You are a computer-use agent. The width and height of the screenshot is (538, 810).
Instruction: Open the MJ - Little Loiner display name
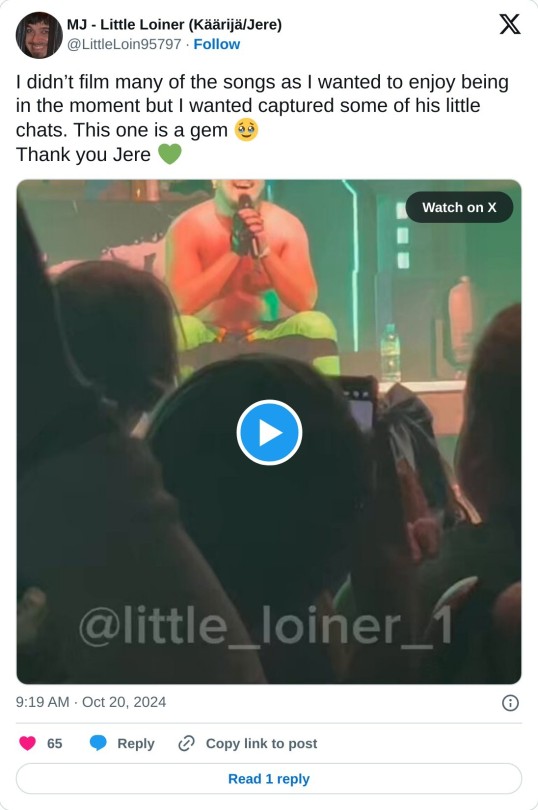pos(174,24)
